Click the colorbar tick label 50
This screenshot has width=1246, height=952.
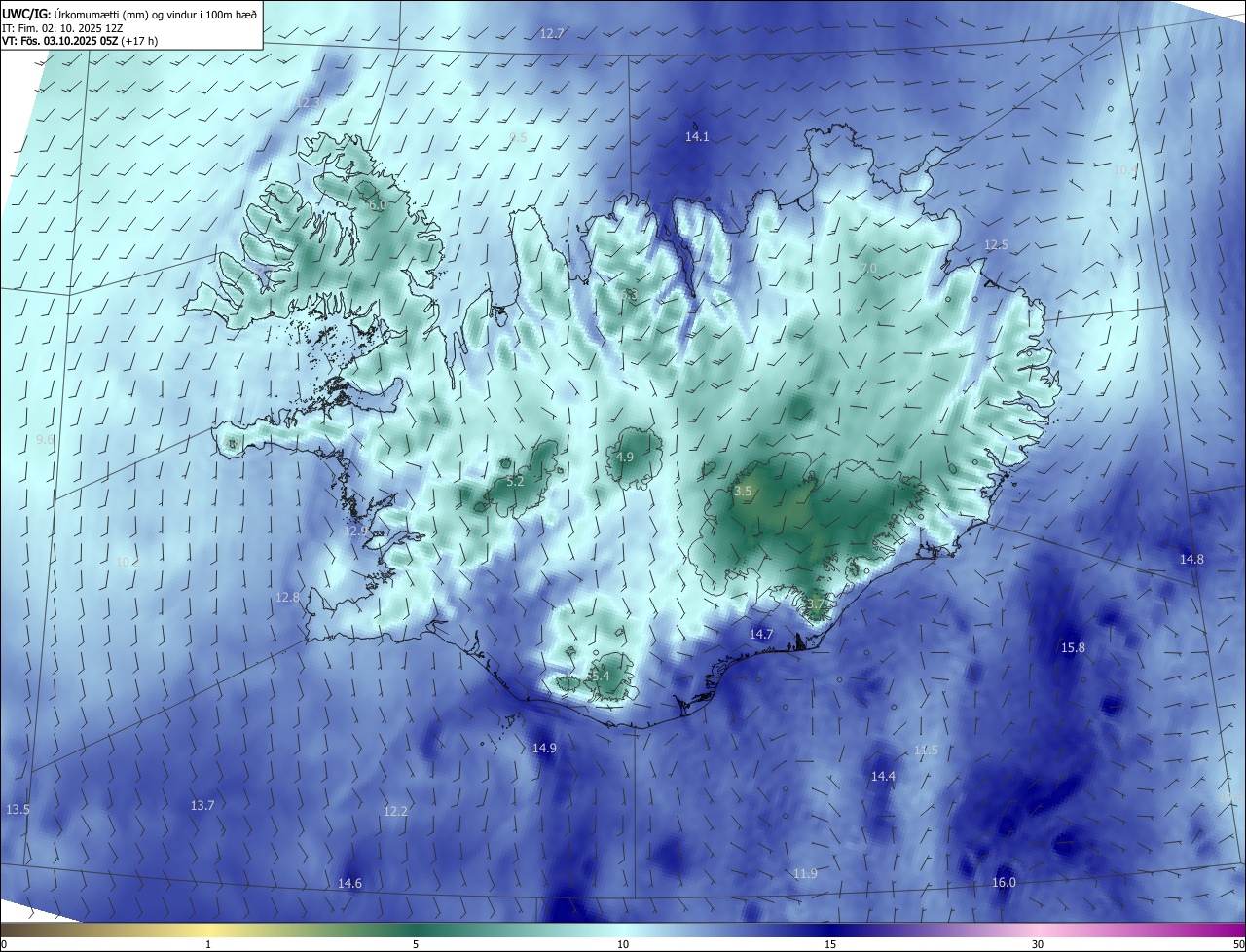coord(1238,944)
